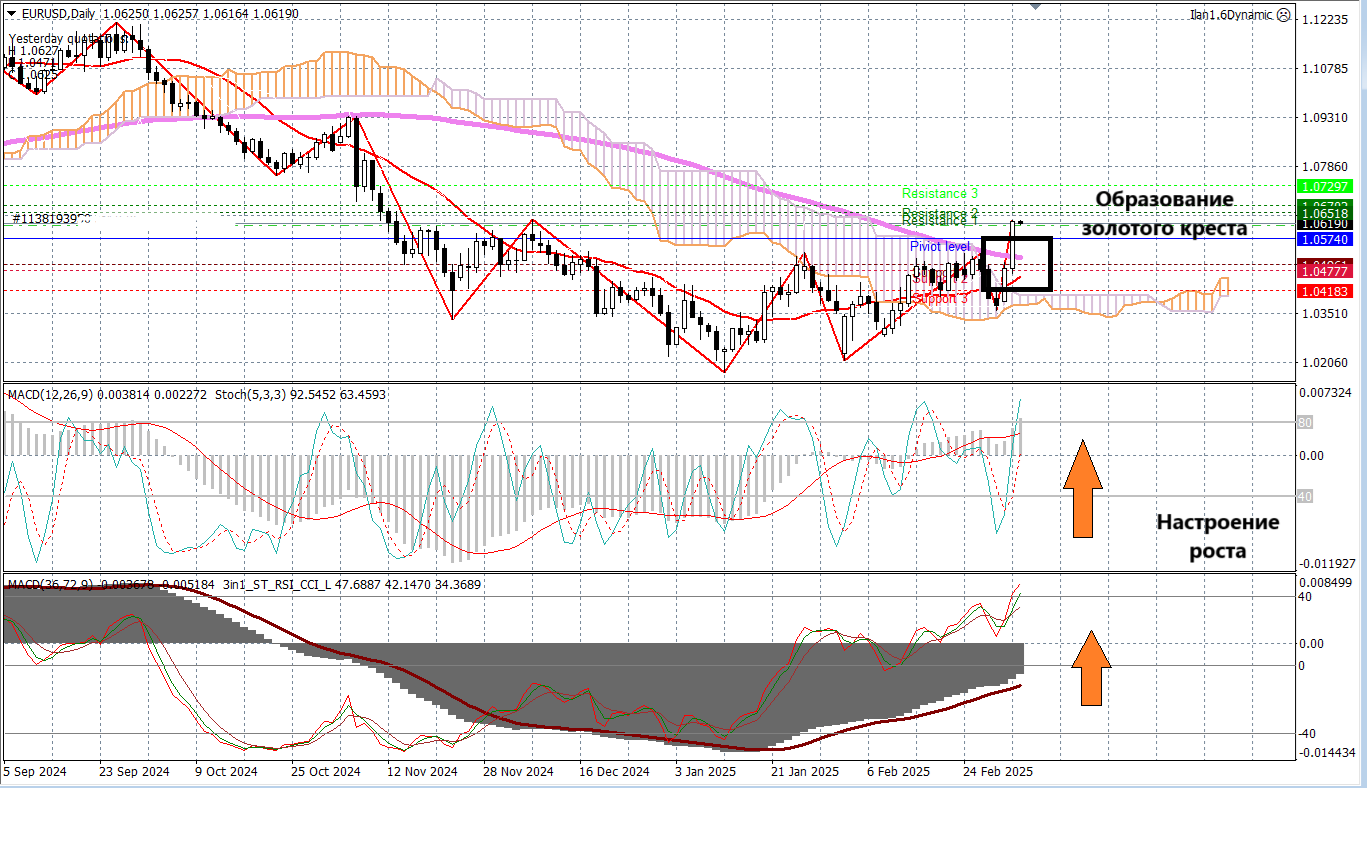The image size is (1367, 860).
Task: Click the MACD(12,26,9) indicator label
Action: click(x=50, y=395)
